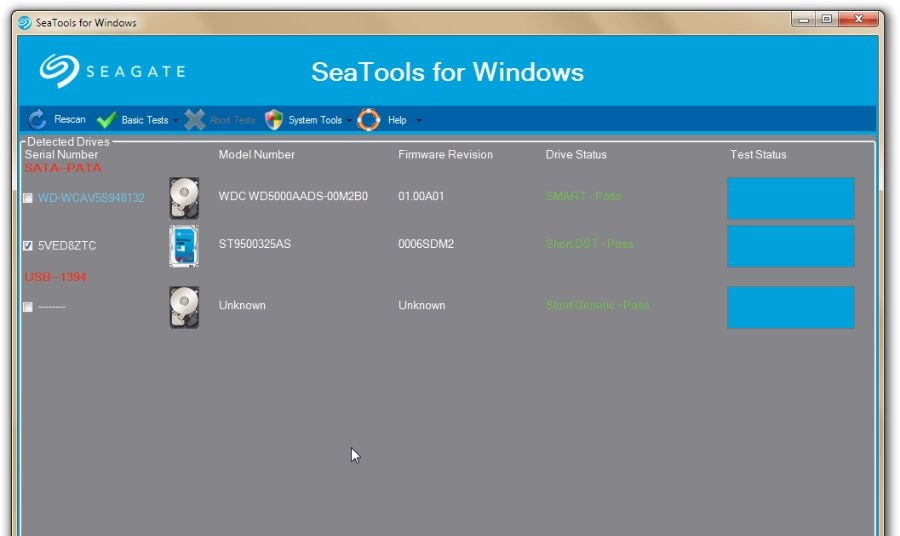The image size is (900, 536).
Task: Click the ST9500325AS Seagate drive icon
Action: (184, 245)
